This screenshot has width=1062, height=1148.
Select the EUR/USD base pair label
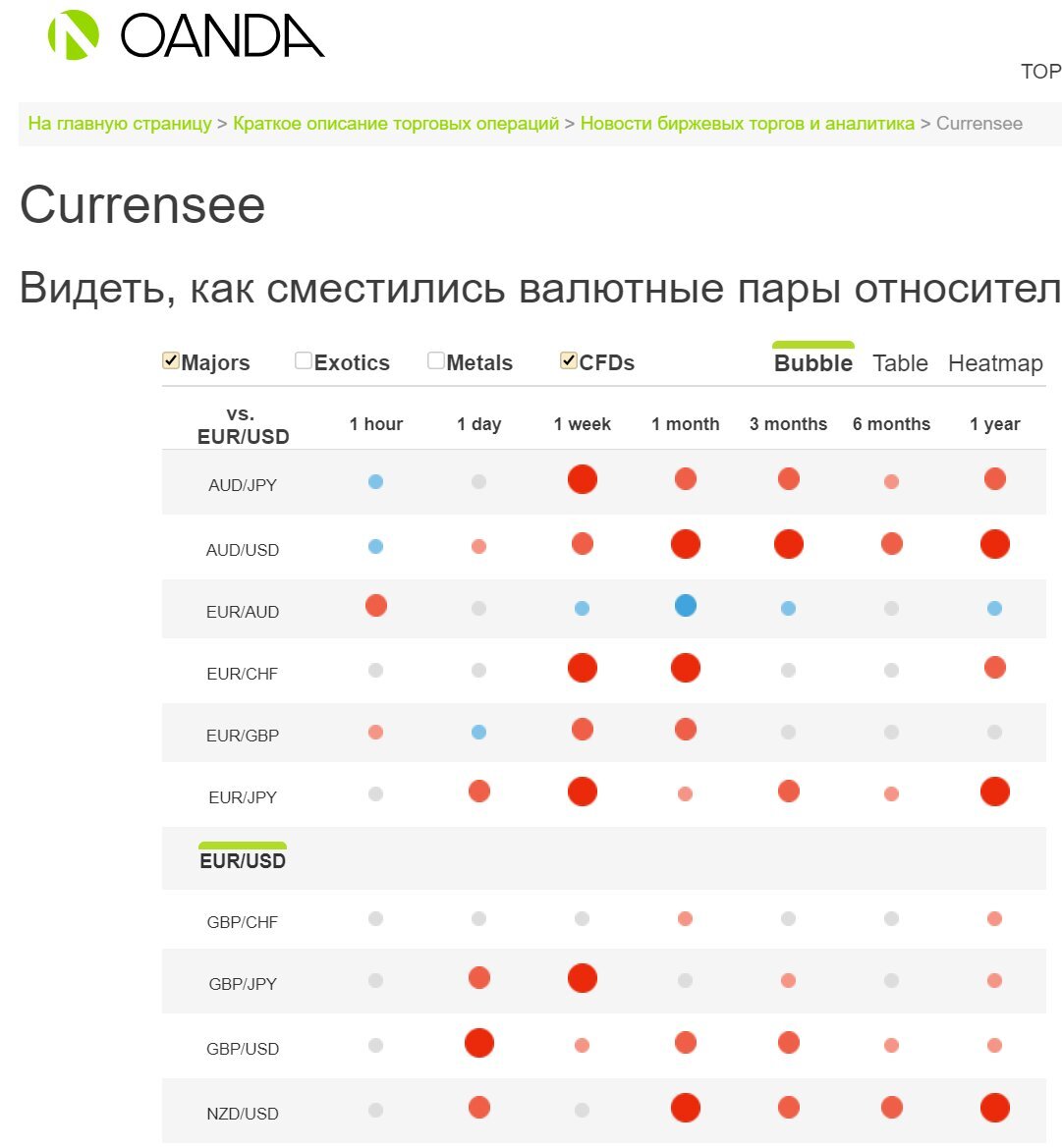(x=242, y=859)
